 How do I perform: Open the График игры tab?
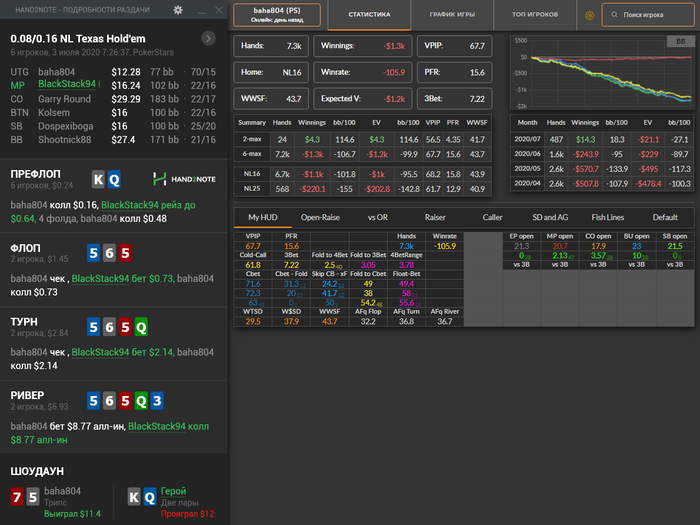coord(453,15)
